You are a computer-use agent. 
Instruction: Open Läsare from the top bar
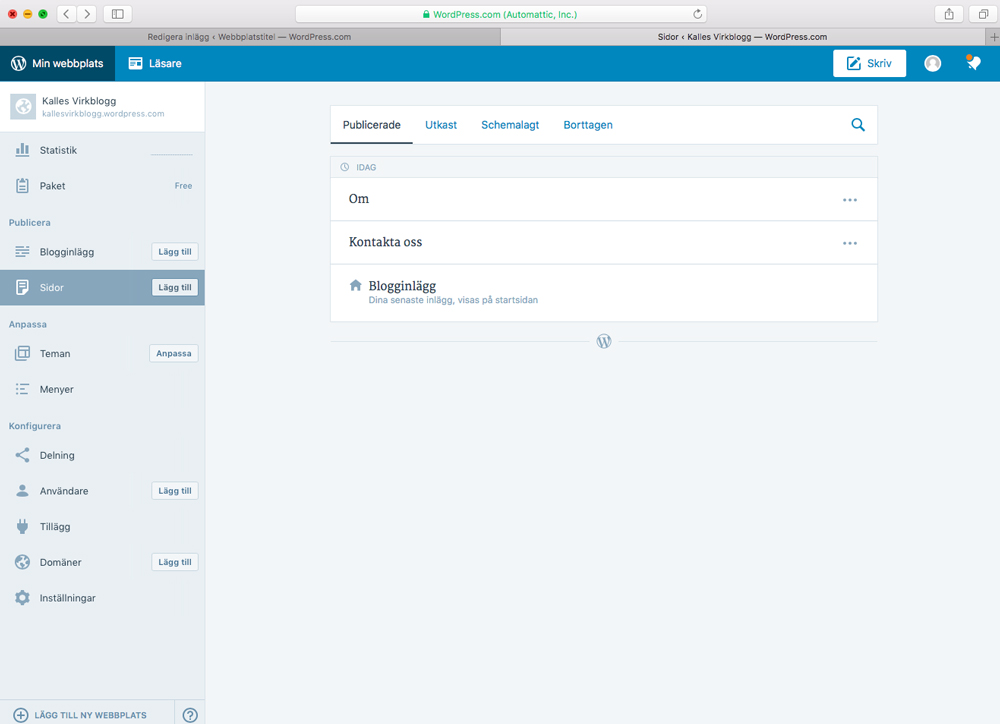[155, 63]
